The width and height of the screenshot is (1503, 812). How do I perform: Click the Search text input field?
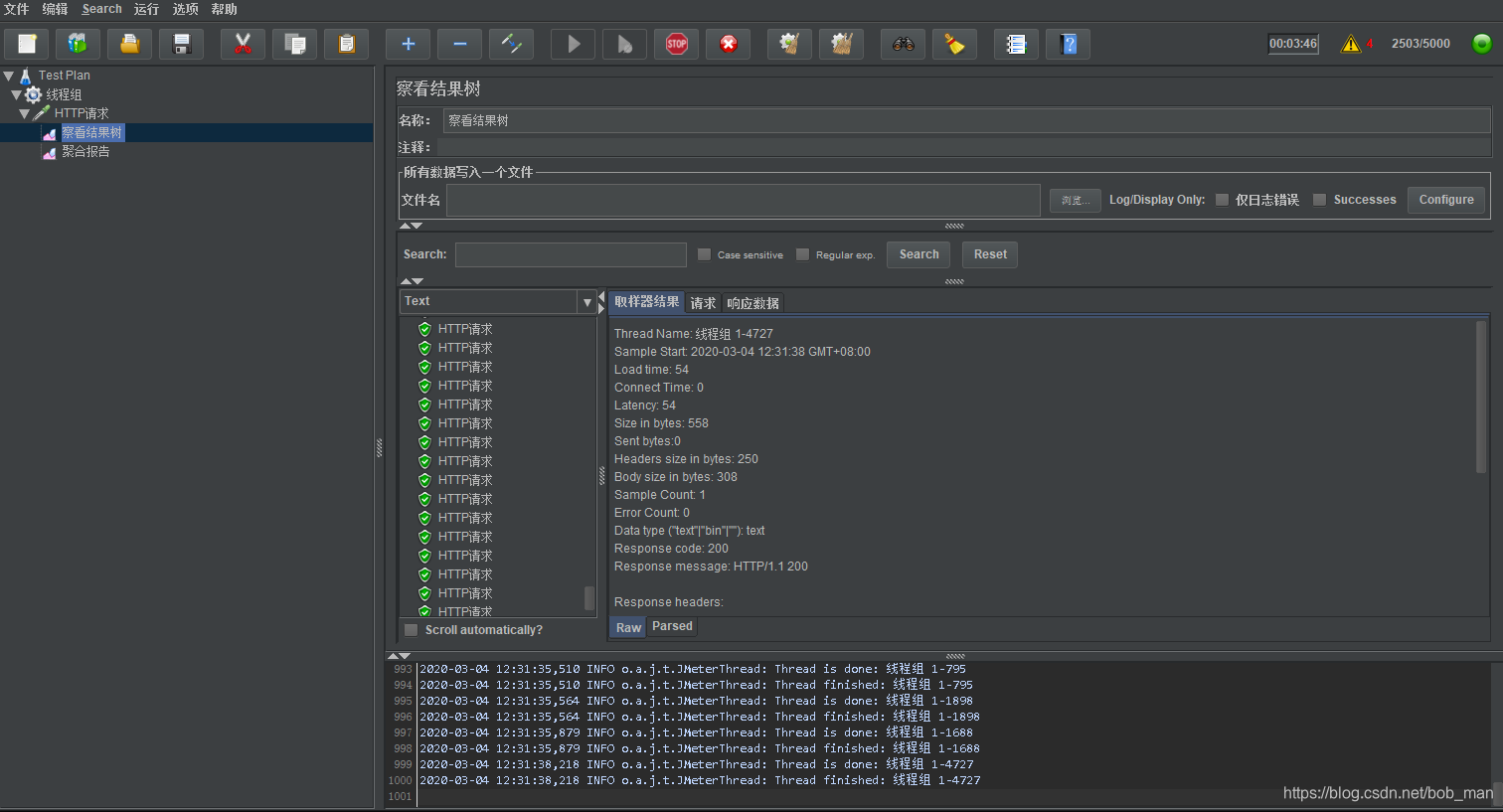point(571,254)
